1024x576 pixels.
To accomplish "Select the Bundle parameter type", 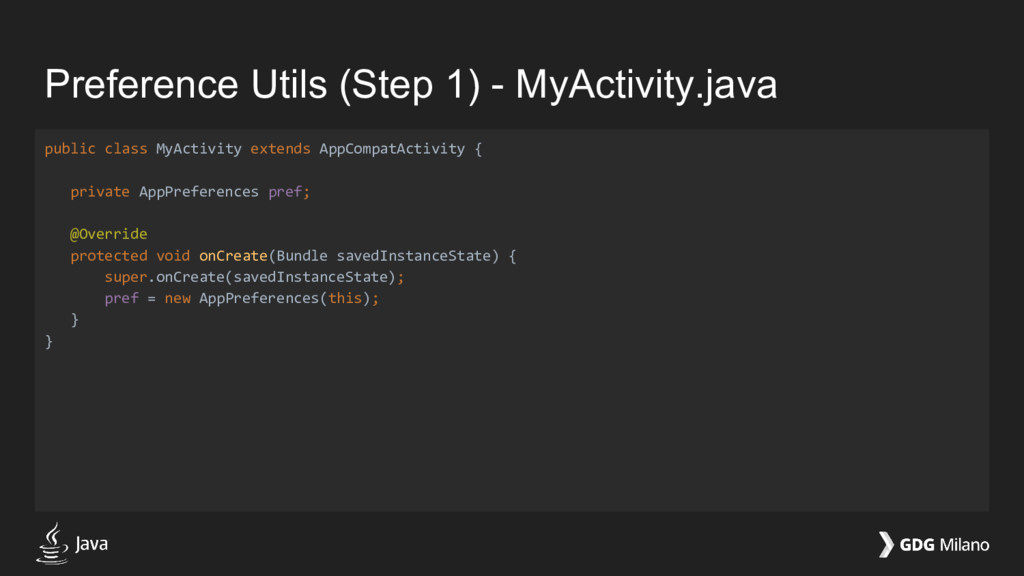I will pos(302,256).
